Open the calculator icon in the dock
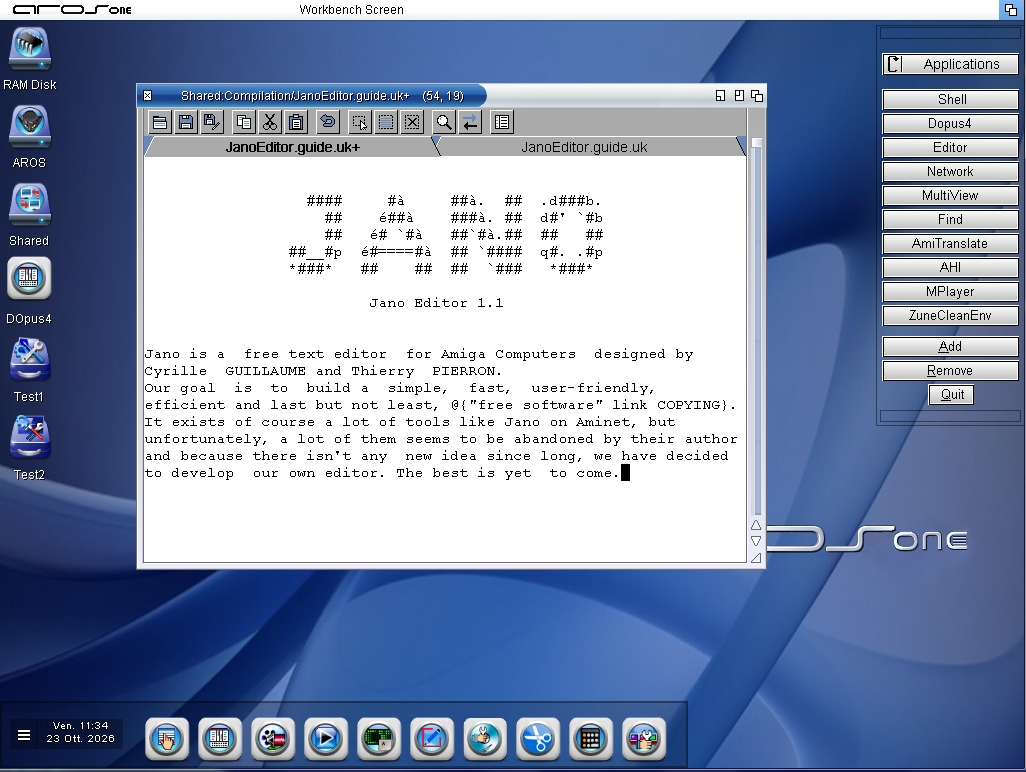 click(x=590, y=739)
